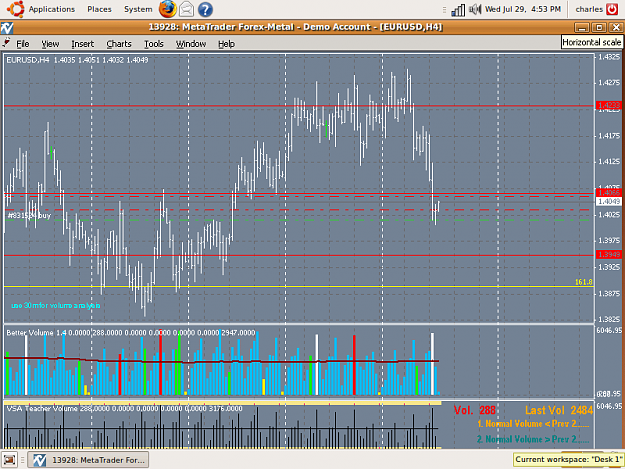Viewport: 625px width, 469px height.
Task: Click the 6046.95 Better Volume scale value
Action: coord(609,330)
